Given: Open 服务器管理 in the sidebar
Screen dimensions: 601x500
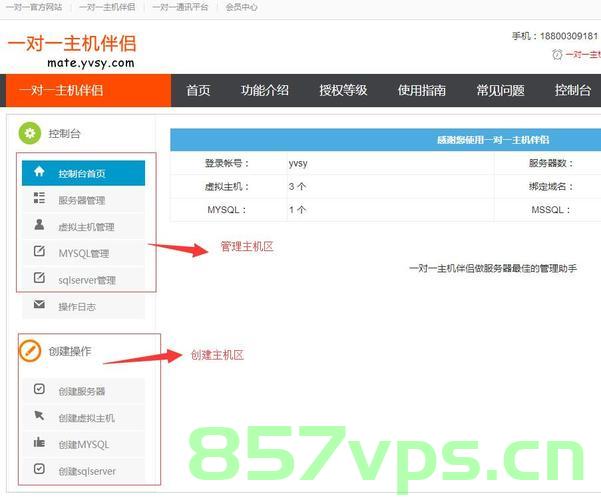Looking at the screenshot, I should coord(83,200).
